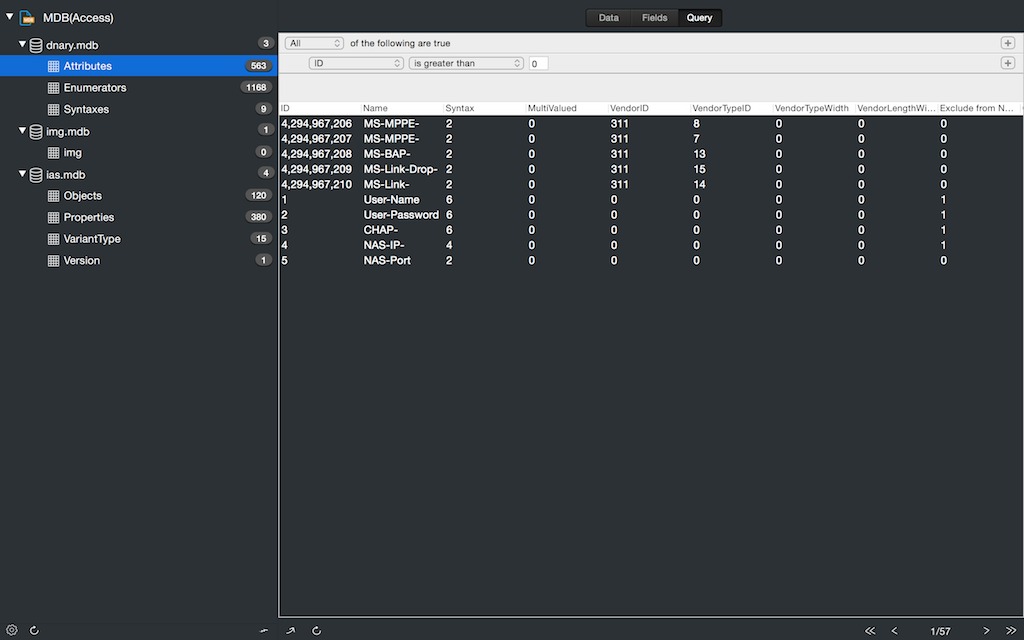Open the All/Any match dropdown
The height and width of the screenshot is (640, 1024).
(x=314, y=43)
